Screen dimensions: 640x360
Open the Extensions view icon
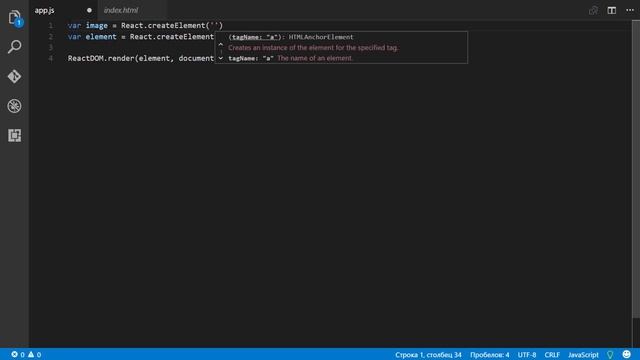coord(14,135)
